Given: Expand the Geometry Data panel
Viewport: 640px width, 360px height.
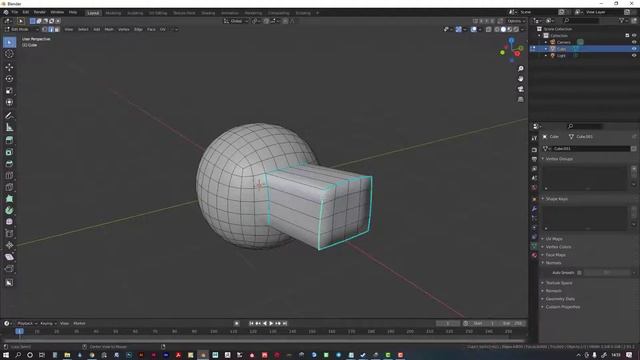Looking at the screenshot, I should pyautogui.click(x=560, y=299).
